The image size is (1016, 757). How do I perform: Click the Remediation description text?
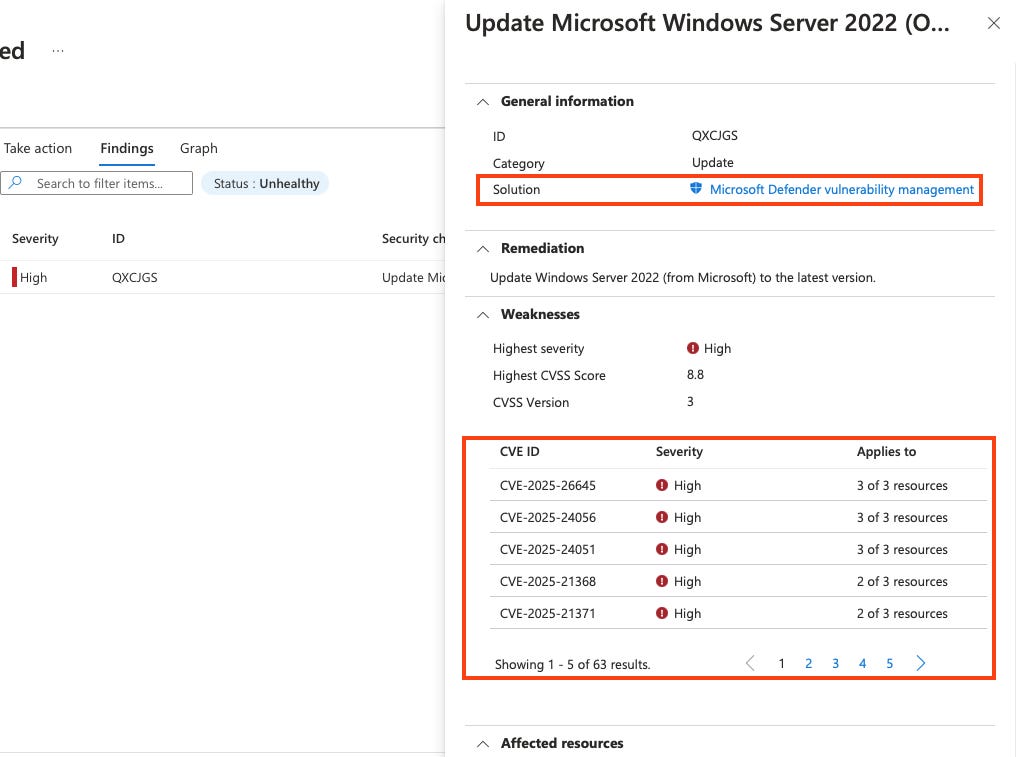pos(682,277)
